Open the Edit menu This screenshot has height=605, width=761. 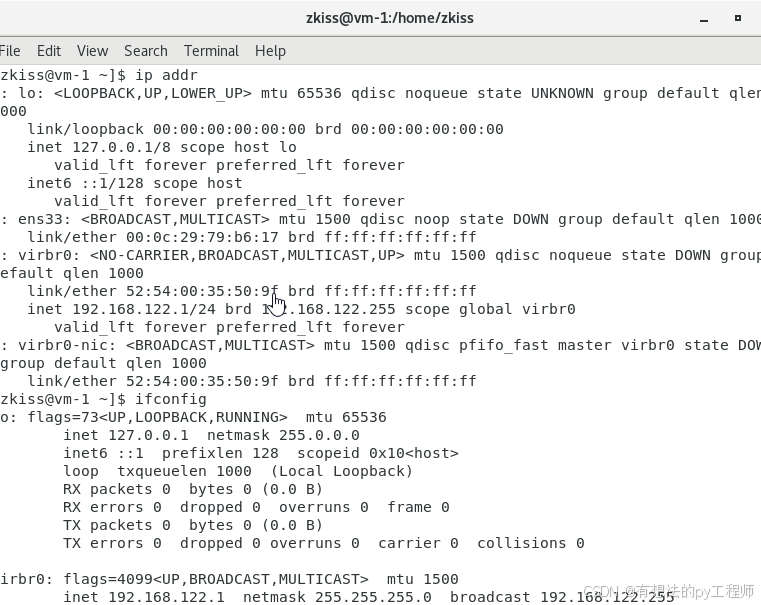pos(49,51)
